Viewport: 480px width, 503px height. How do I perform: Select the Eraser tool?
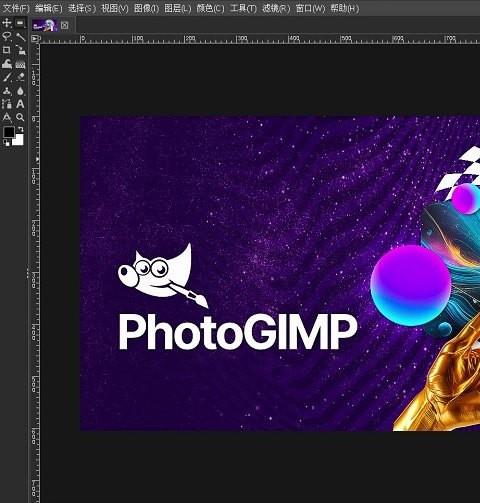pos(20,77)
